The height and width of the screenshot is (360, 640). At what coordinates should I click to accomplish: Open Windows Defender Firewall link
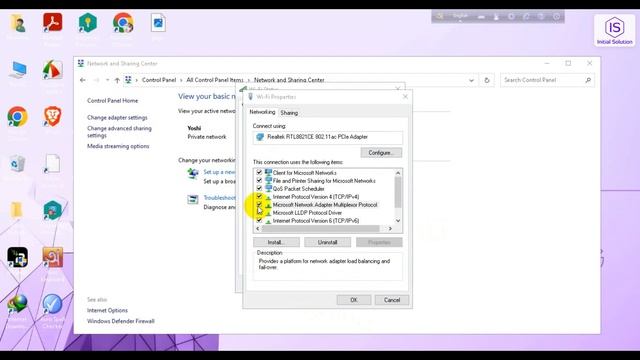point(121,321)
